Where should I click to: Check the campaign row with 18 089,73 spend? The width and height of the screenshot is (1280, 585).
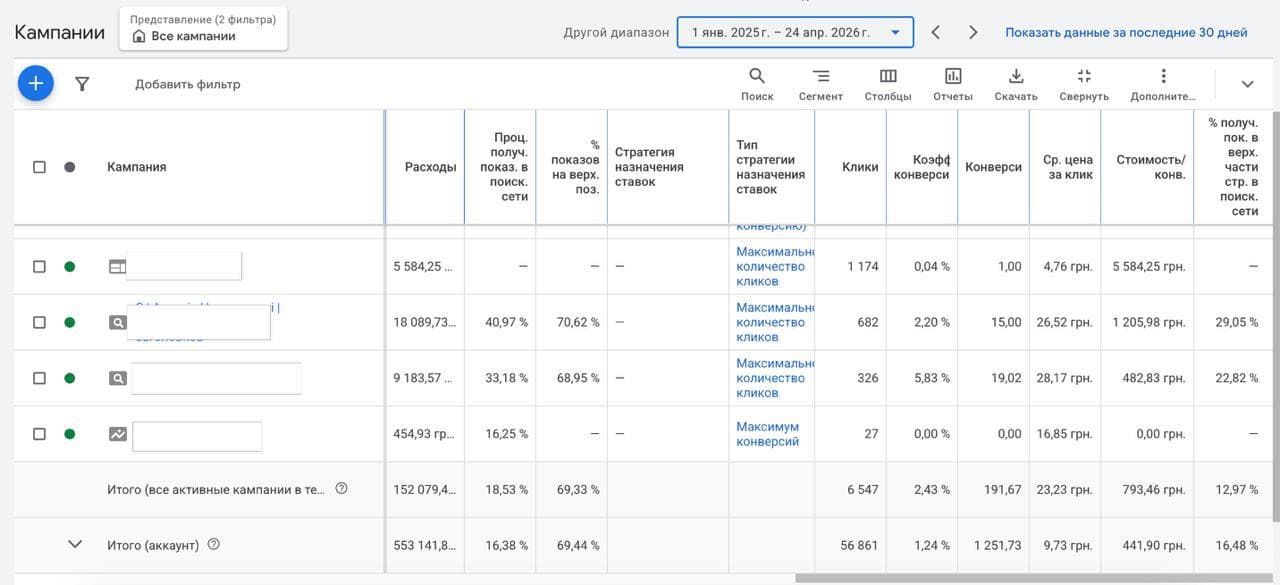tap(39, 322)
